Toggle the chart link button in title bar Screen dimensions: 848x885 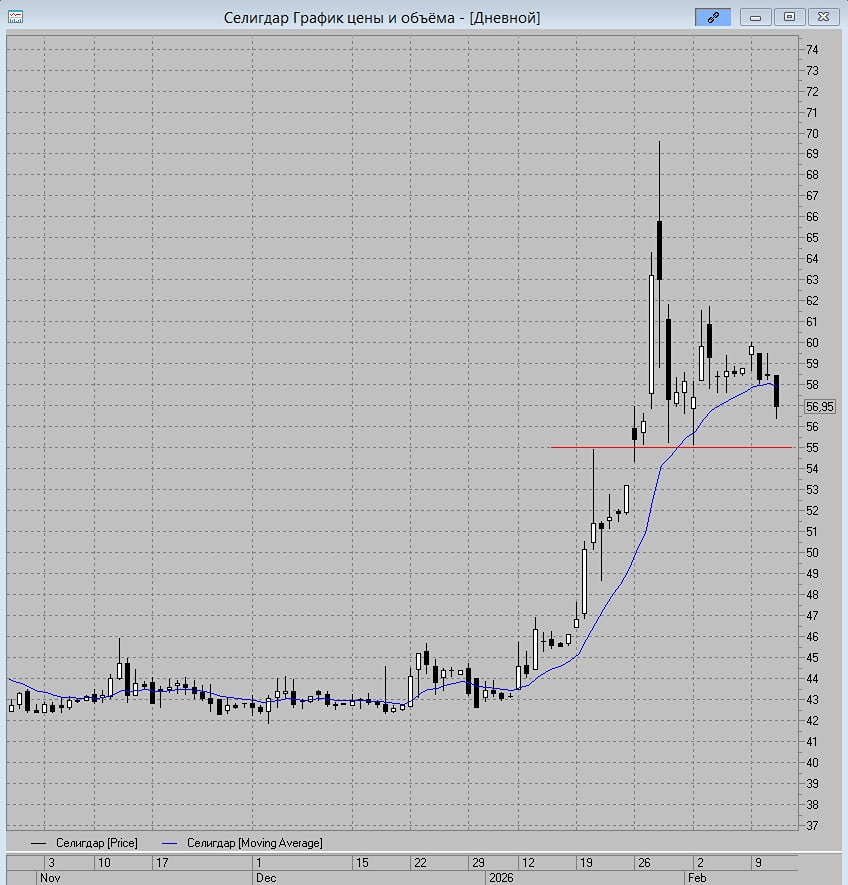713,17
